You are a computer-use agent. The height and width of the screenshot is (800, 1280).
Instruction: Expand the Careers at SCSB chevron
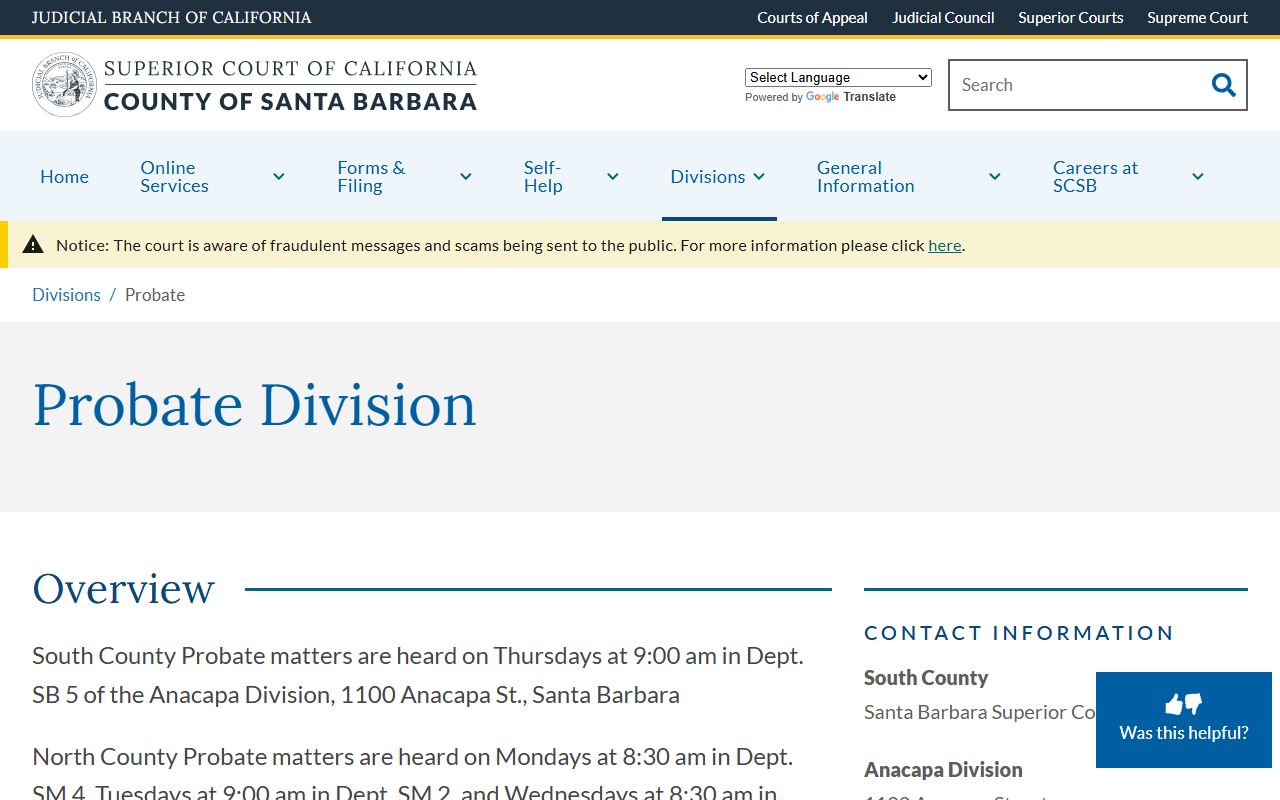(1198, 177)
